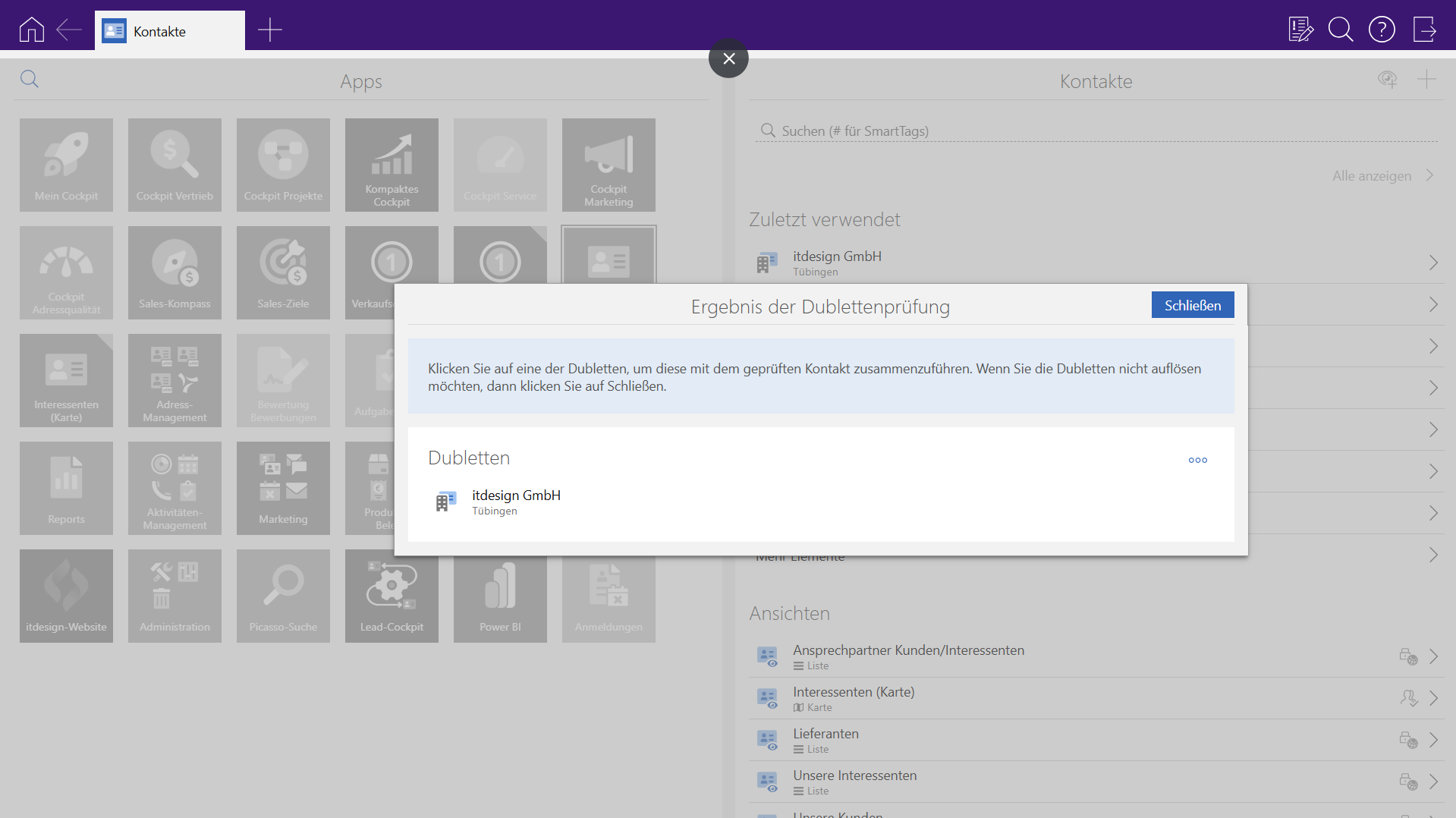Open global search in the purple header
The image size is (1456, 818).
point(1341,30)
